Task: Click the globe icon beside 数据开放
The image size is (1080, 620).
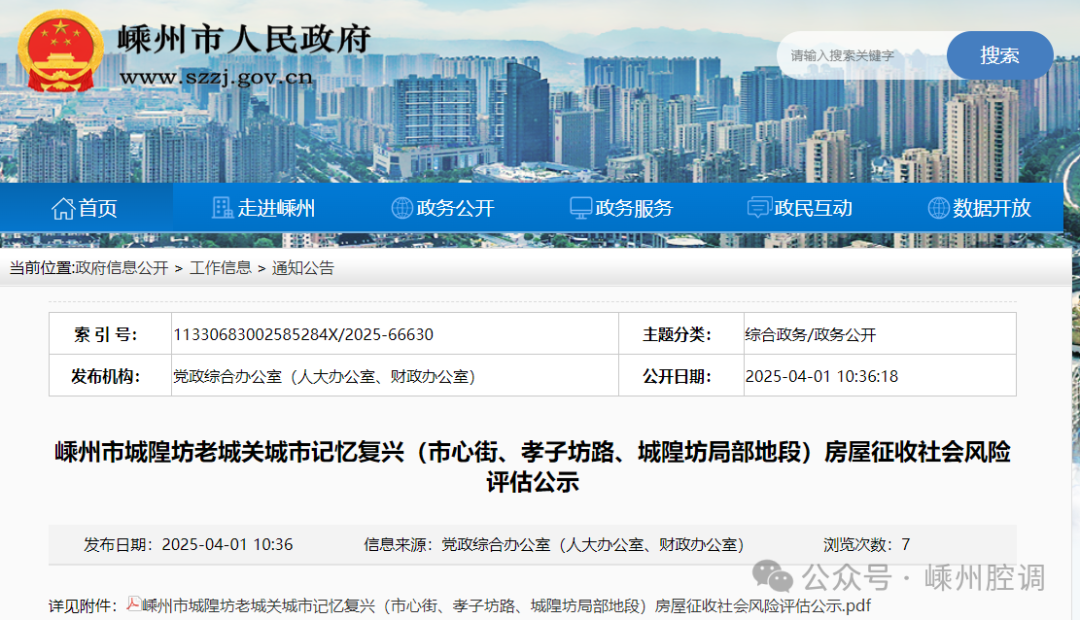Action: click(x=938, y=208)
